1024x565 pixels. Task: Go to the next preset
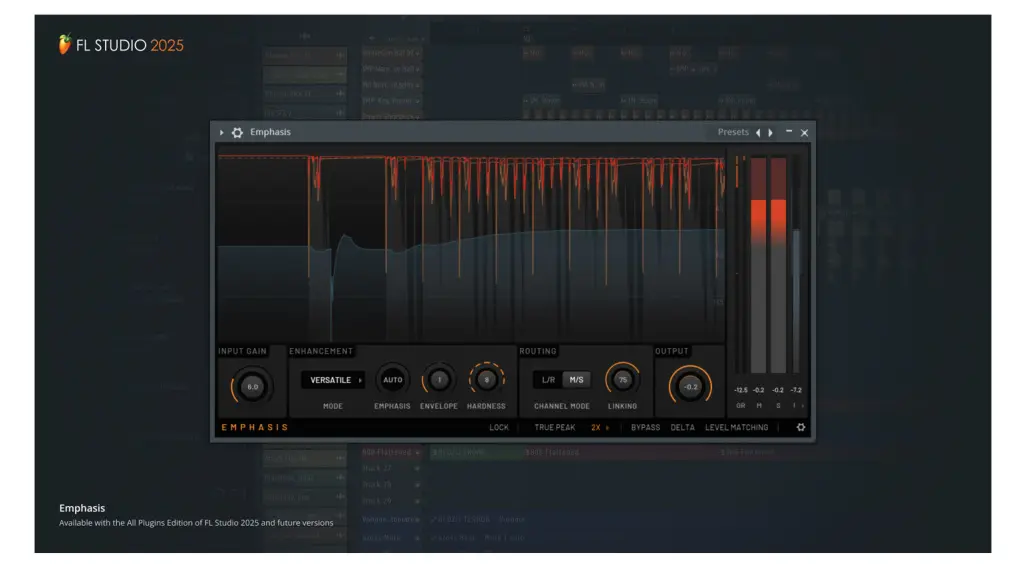coord(770,132)
